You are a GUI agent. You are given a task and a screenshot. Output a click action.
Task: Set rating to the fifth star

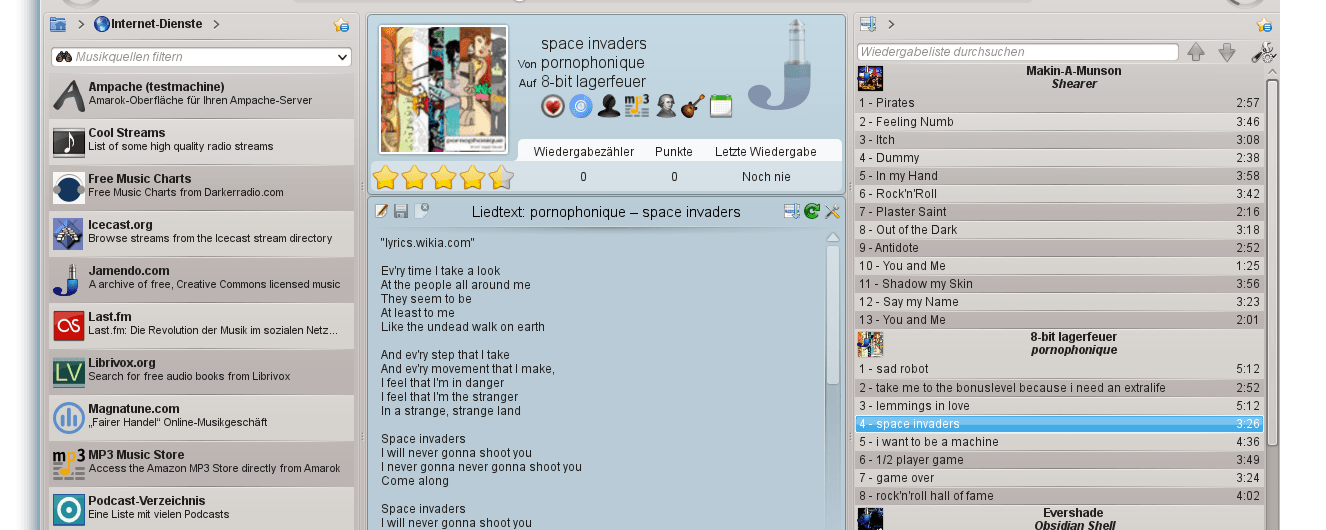tap(502, 178)
